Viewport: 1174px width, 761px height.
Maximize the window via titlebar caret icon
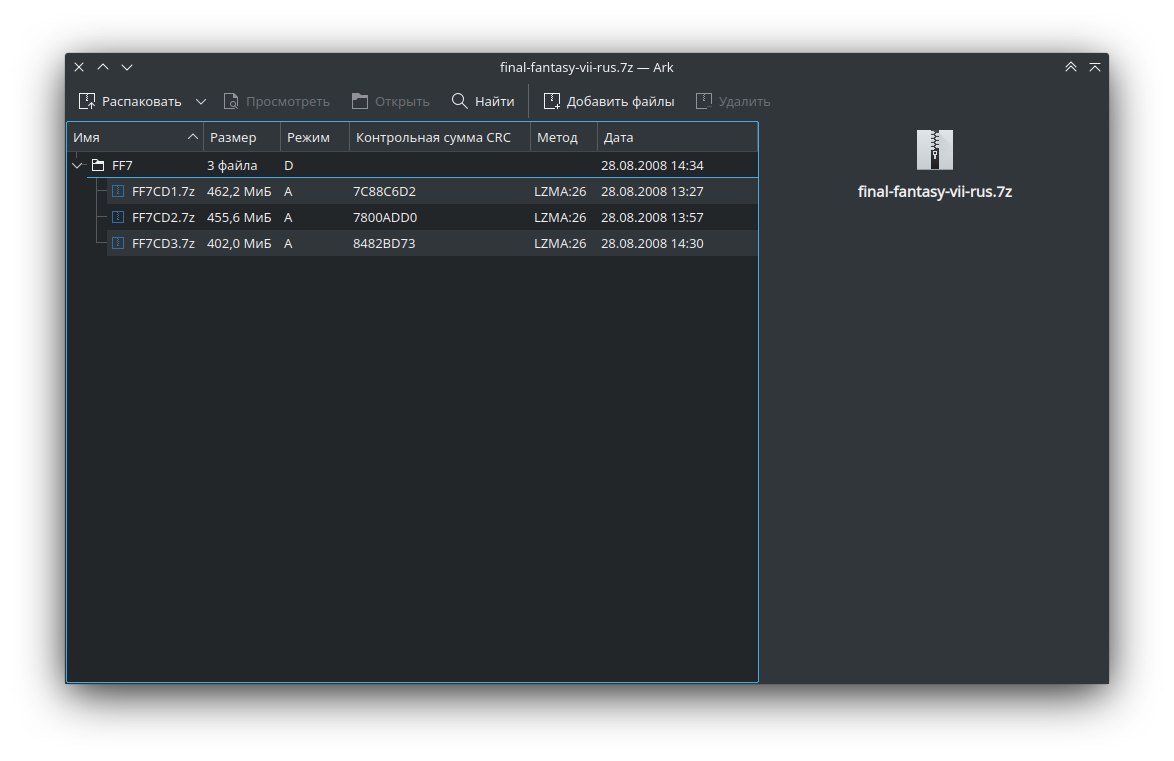tap(1095, 67)
